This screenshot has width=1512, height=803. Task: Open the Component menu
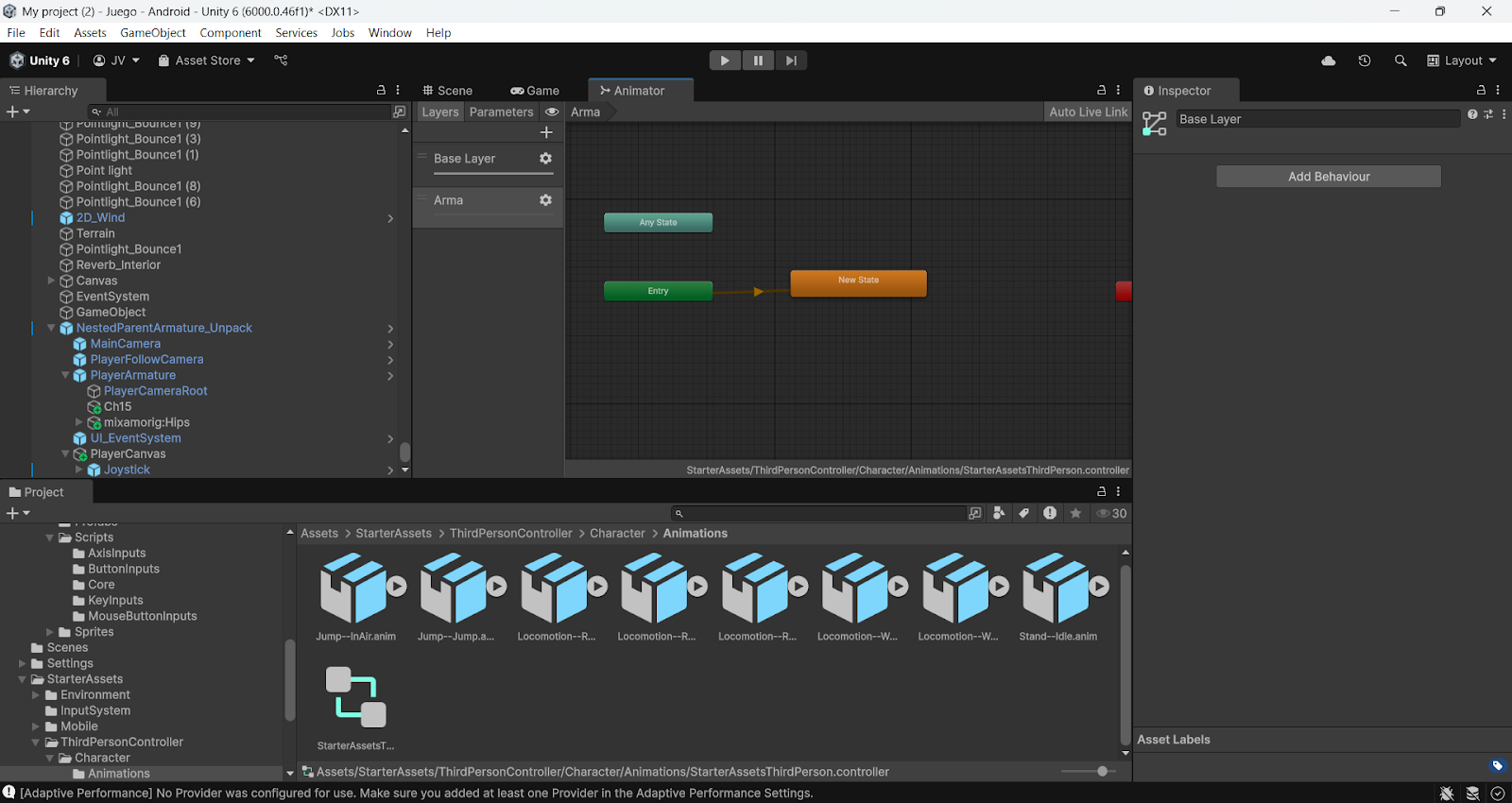231,32
